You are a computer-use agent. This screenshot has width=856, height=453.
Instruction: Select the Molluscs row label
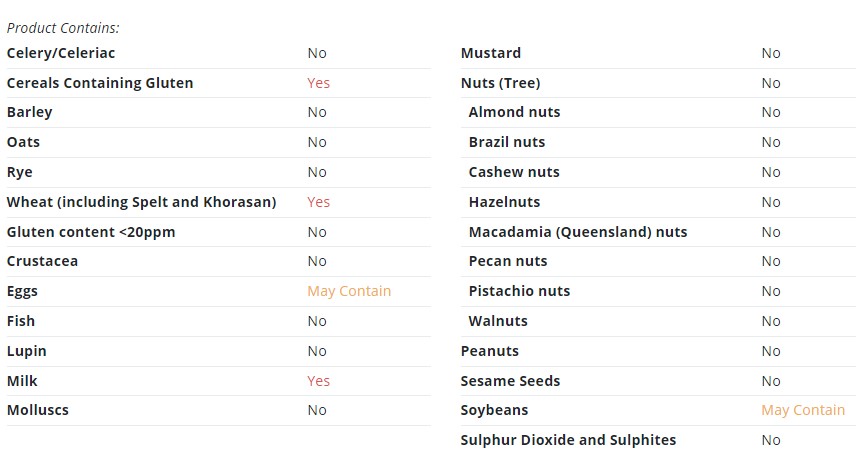point(38,410)
